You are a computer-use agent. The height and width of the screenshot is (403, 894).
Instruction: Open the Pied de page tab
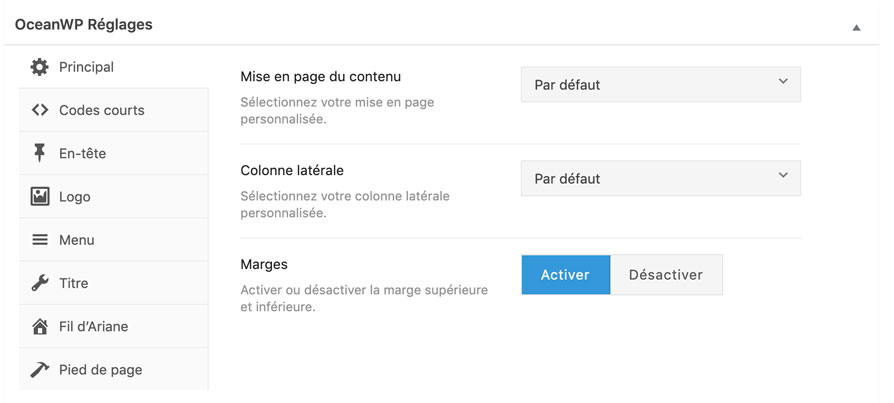point(101,370)
